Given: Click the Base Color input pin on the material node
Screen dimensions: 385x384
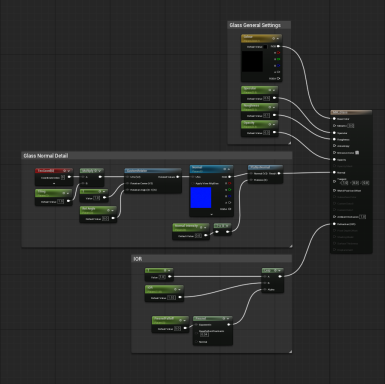Looking at the screenshot, I should [x=334, y=119].
